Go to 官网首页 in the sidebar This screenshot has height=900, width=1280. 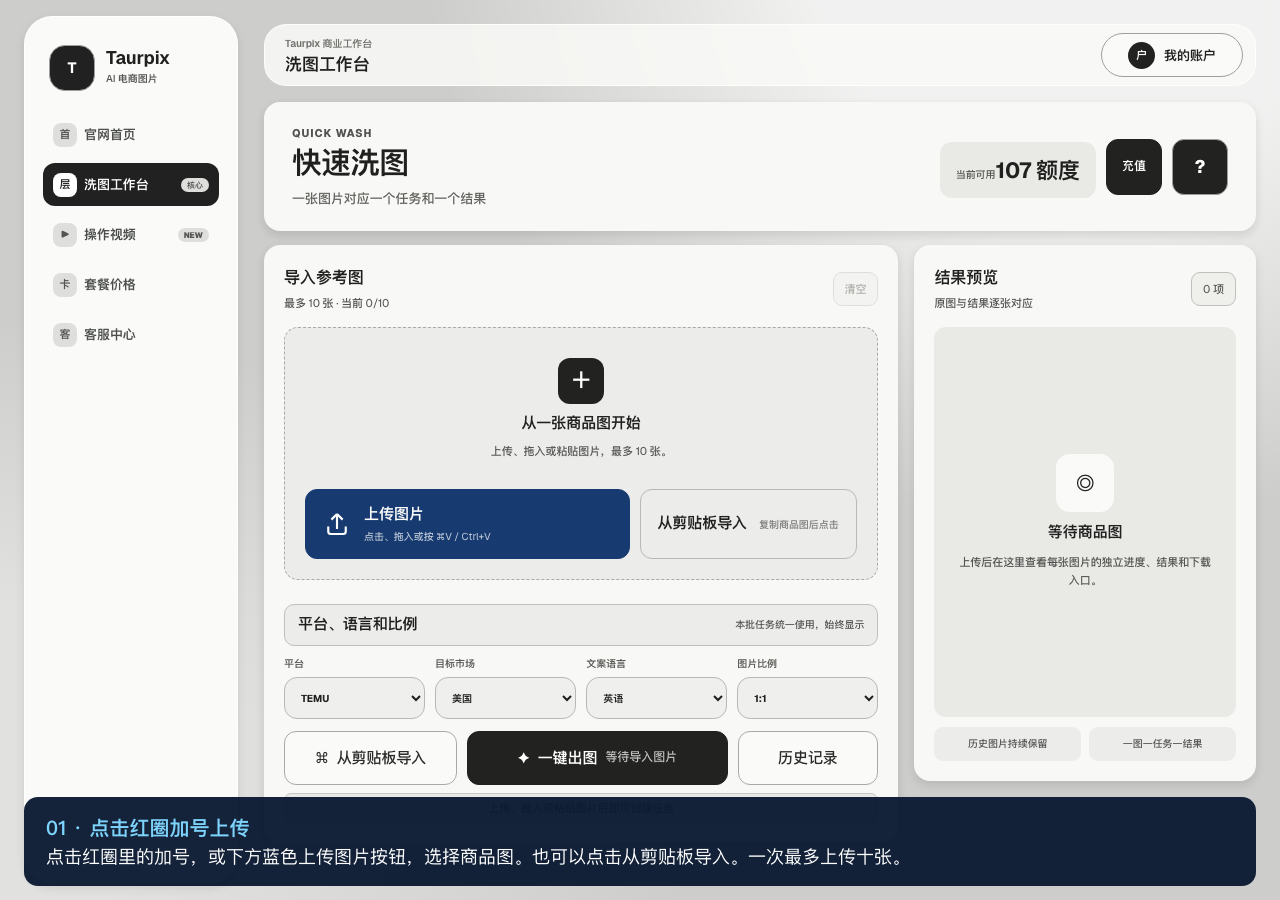coord(131,134)
